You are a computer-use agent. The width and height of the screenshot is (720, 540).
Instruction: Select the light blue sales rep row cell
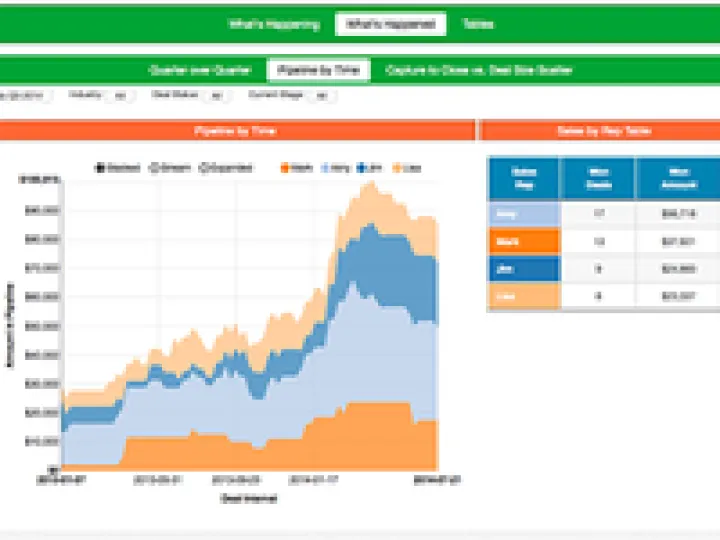click(524, 214)
